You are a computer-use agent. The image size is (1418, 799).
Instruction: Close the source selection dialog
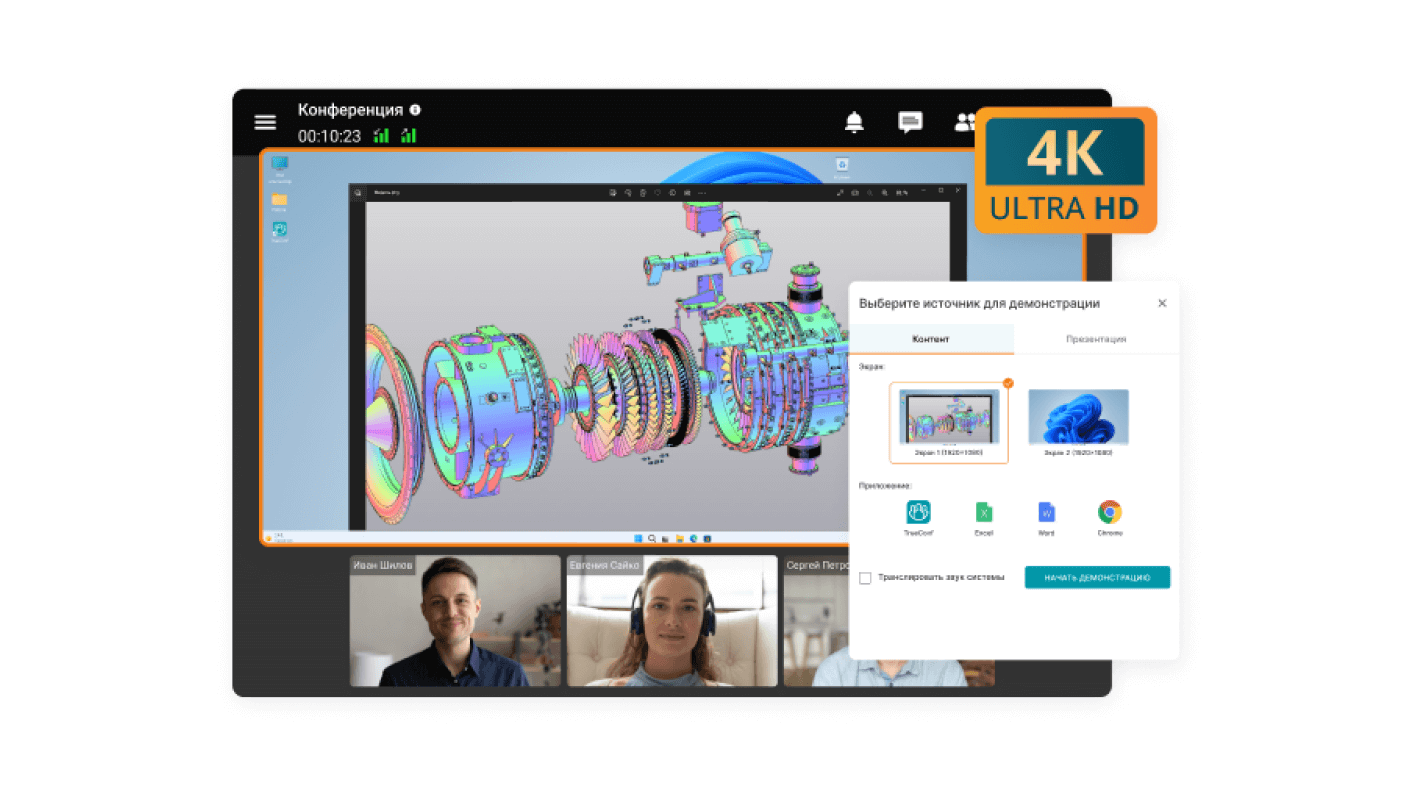(x=1162, y=303)
